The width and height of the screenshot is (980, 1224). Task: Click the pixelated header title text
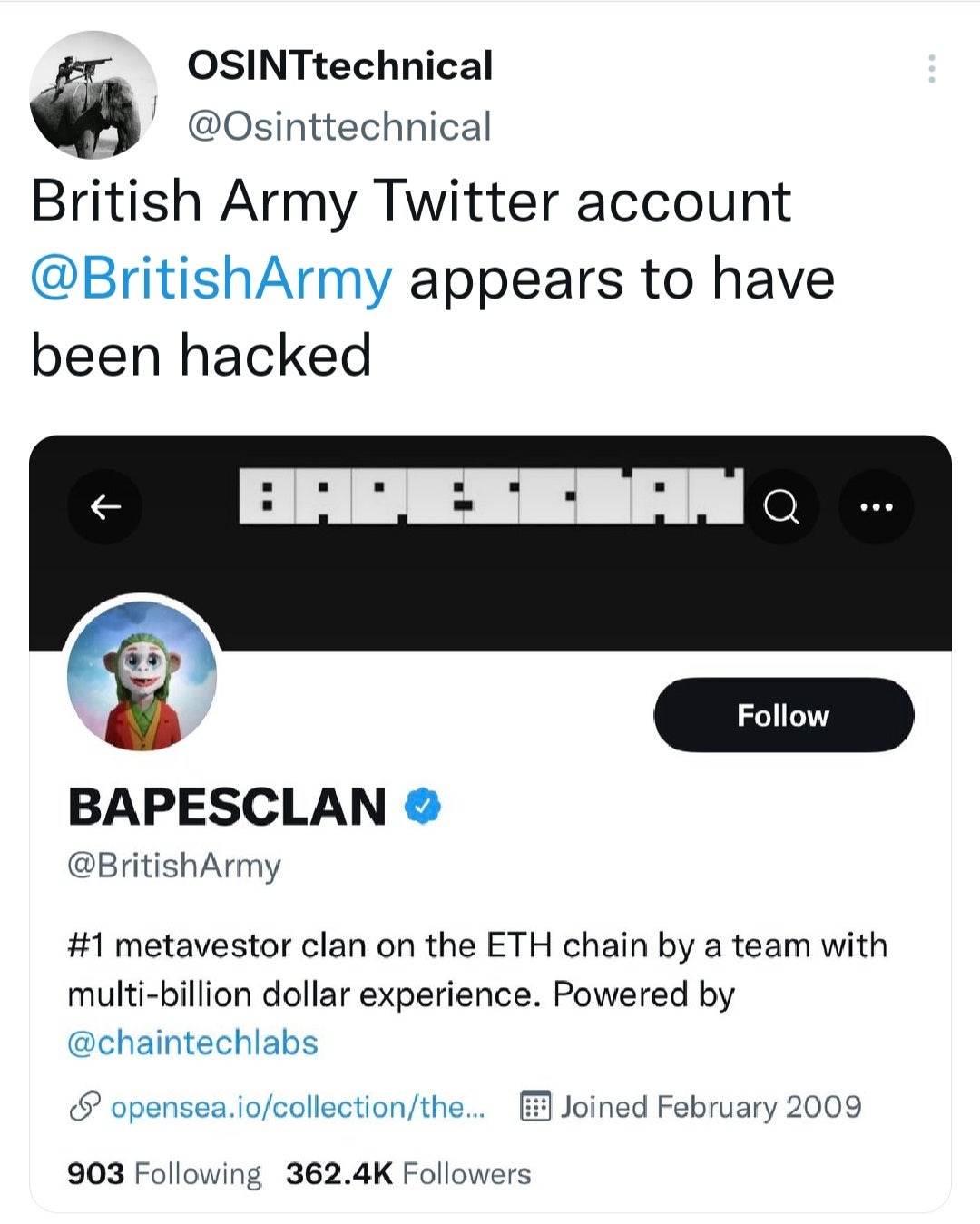pos(491,496)
